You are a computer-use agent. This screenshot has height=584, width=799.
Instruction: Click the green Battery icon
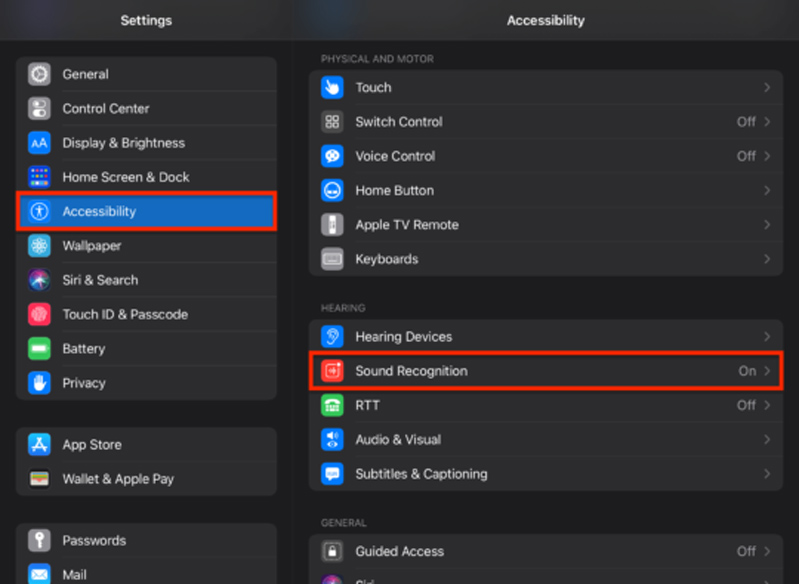(x=39, y=349)
